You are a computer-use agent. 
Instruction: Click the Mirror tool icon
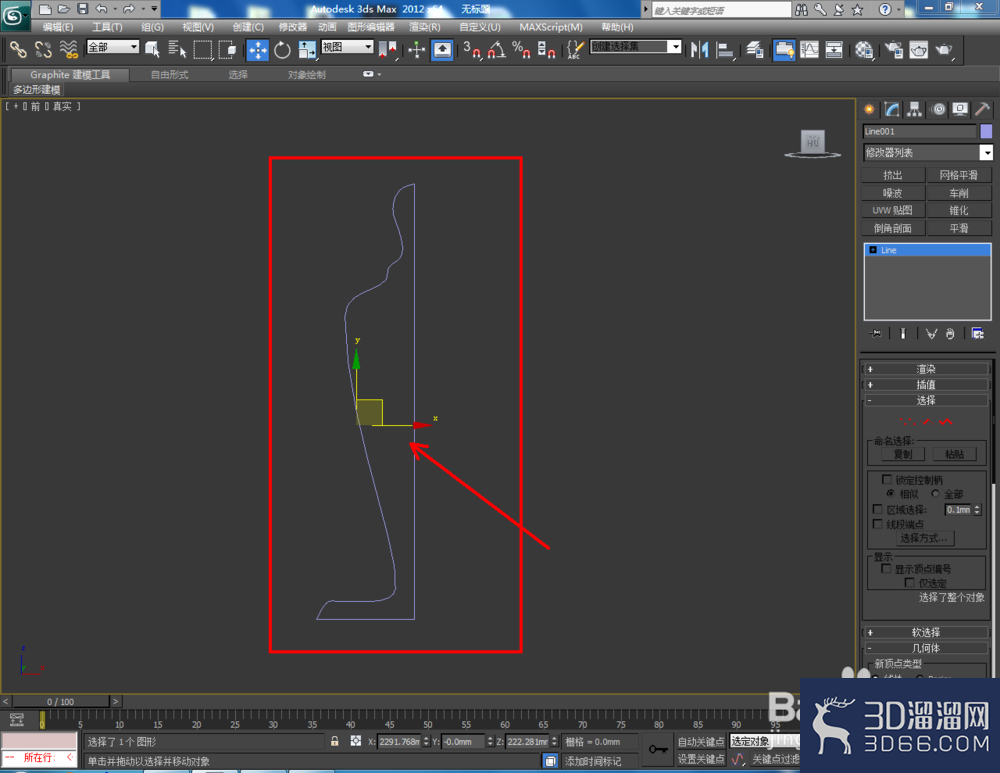click(x=700, y=50)
